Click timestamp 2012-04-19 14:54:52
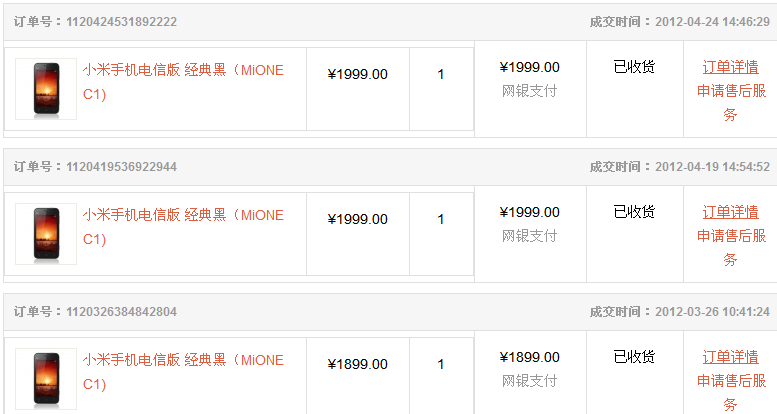This screenshot has height=414, width=777. 713,167
